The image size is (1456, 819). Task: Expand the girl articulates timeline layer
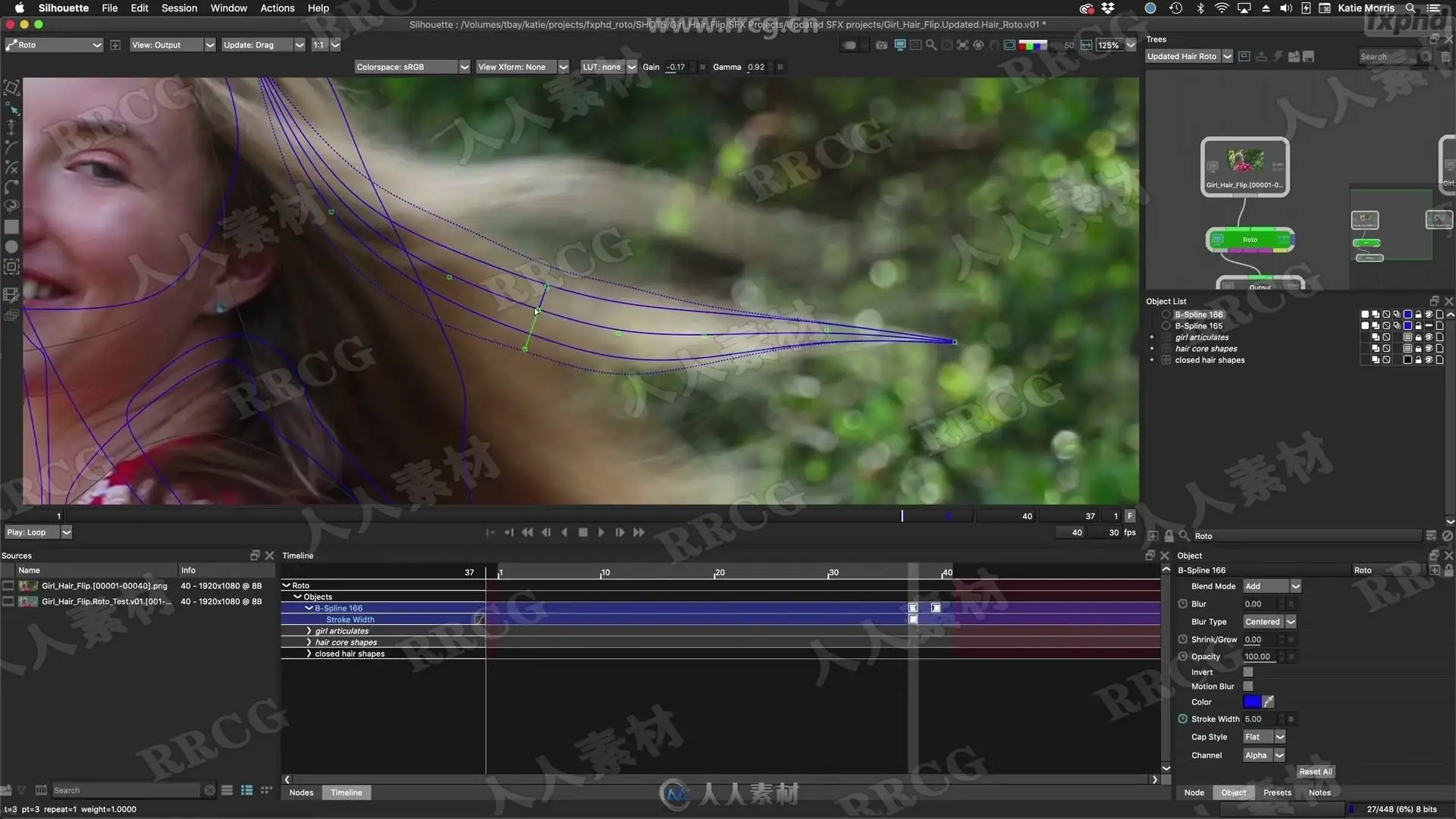(309, 631)
